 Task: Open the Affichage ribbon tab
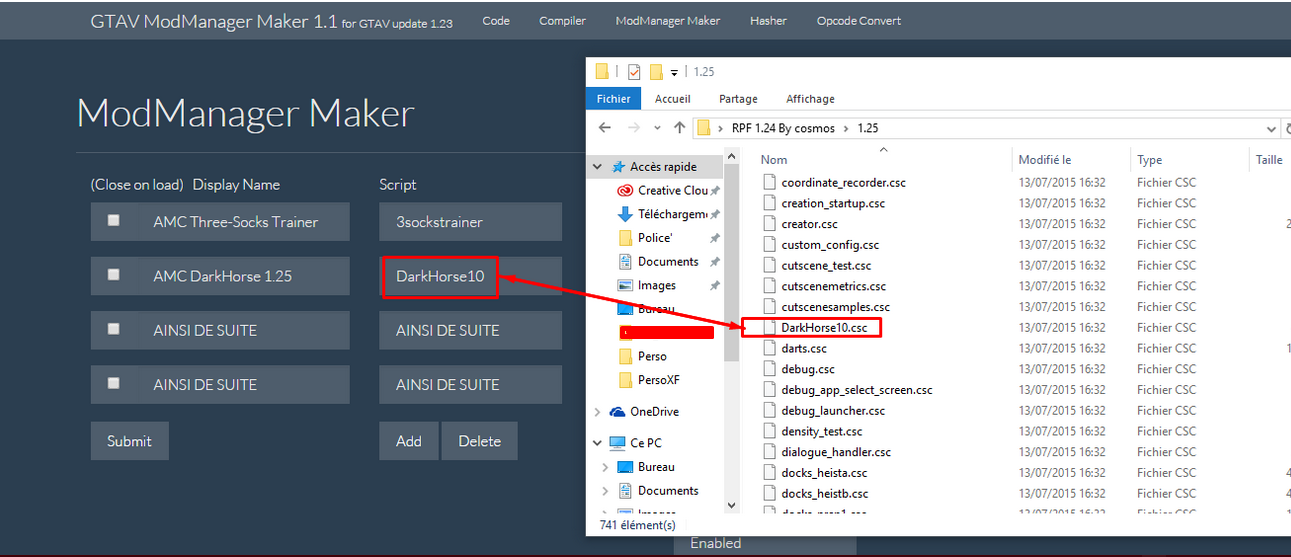(810, 98)
